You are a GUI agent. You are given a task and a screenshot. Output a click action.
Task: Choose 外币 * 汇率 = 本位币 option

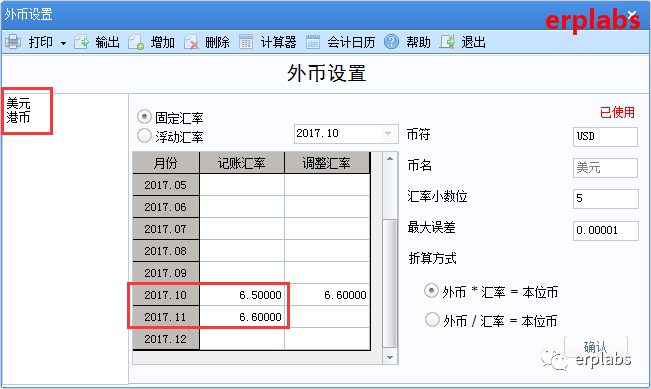[x=431, y=291]
